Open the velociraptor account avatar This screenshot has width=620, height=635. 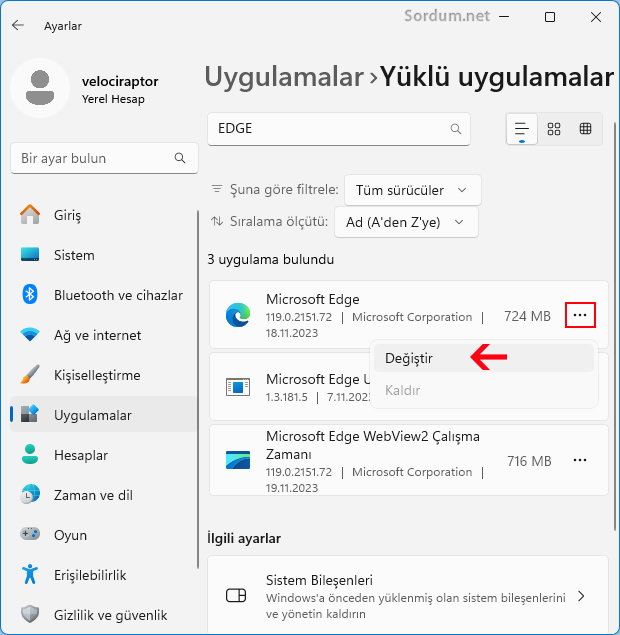pyautogui.click(x=40, y=88)
